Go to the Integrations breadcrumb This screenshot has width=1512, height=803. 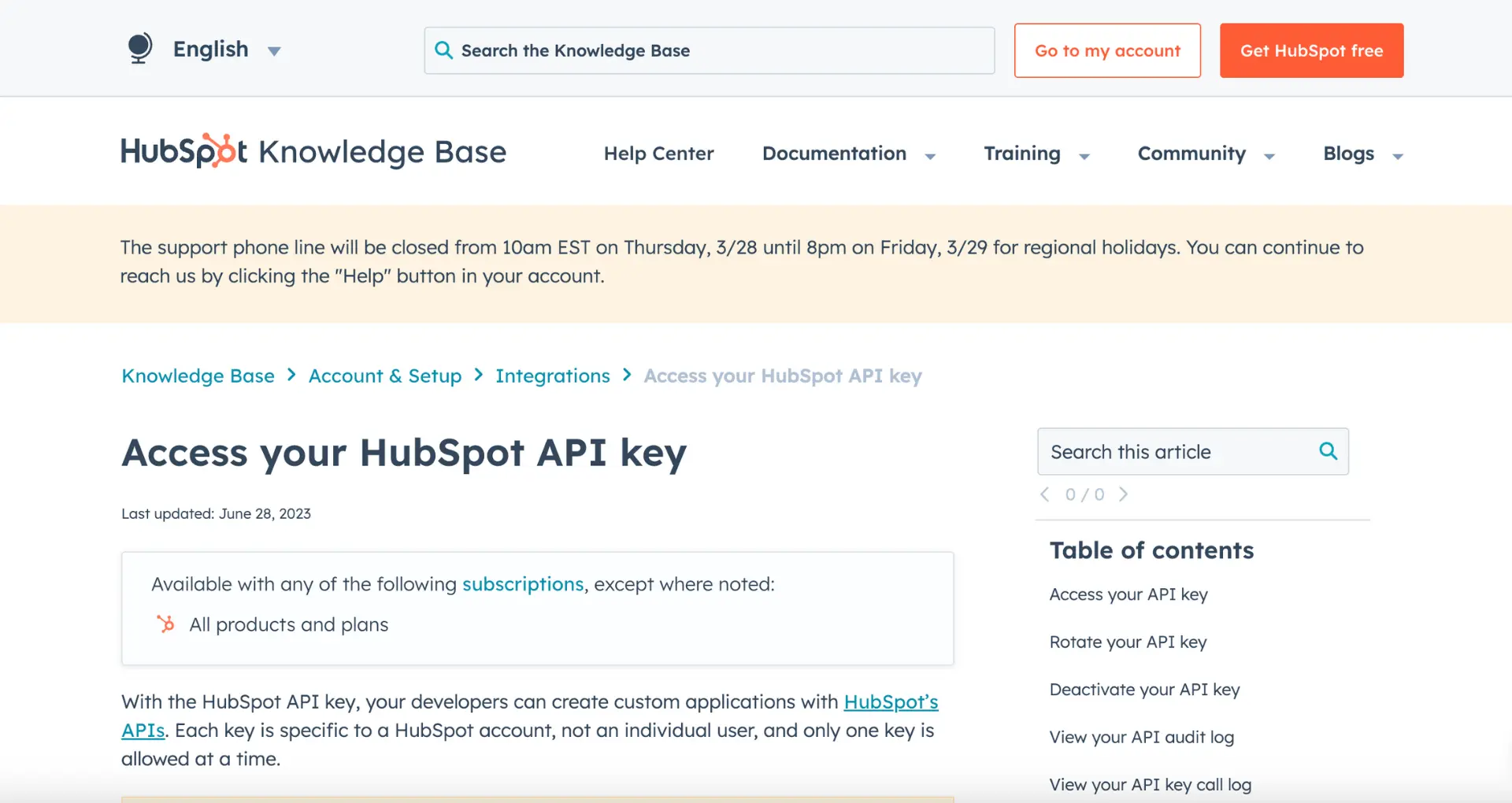tap(553, 376)
